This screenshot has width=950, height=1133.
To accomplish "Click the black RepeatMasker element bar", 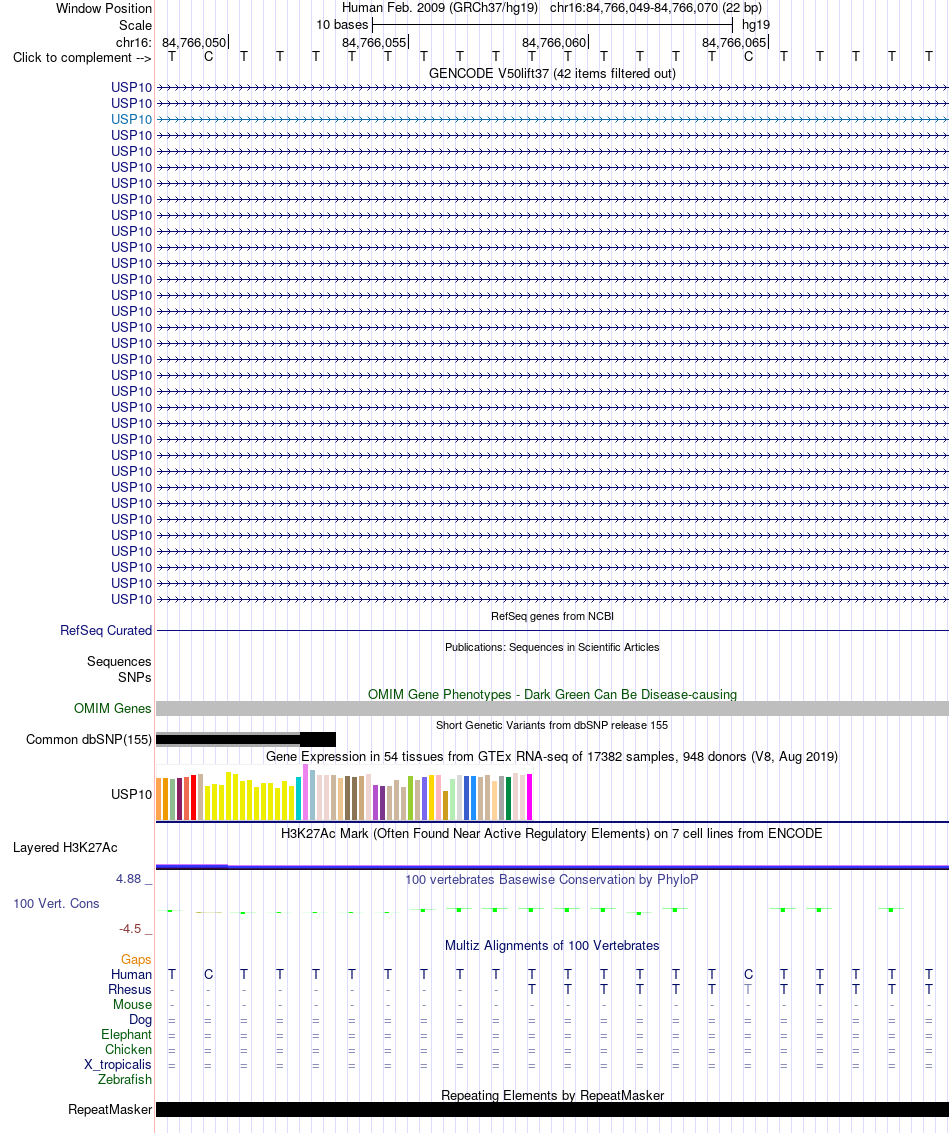I will (x=553, y=1109).
